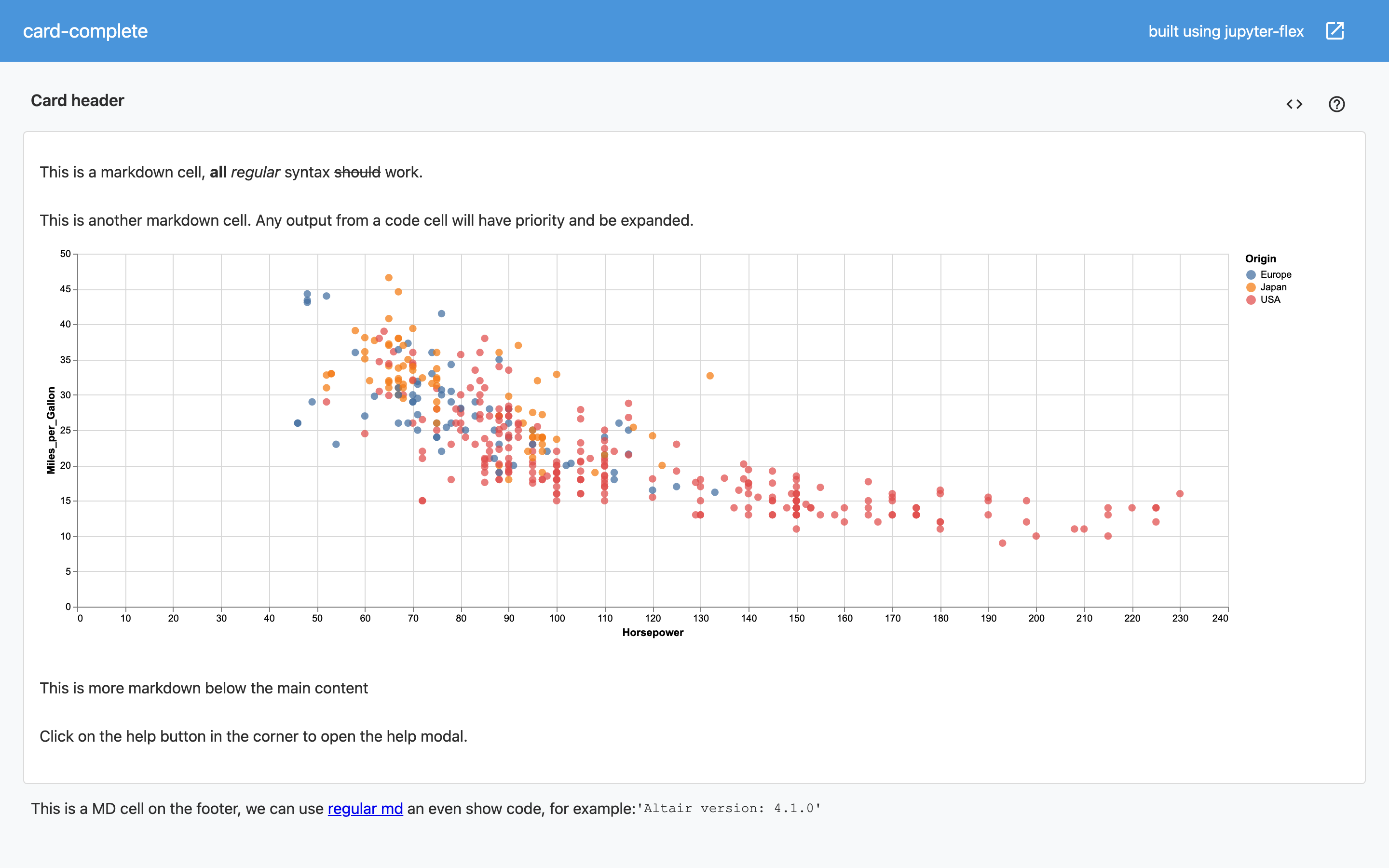This screenshot has width=1389, height=868.
Task: Click the 'regular md' hyperlink in footer
Action: pyautogui.click(x=365, y=808)
